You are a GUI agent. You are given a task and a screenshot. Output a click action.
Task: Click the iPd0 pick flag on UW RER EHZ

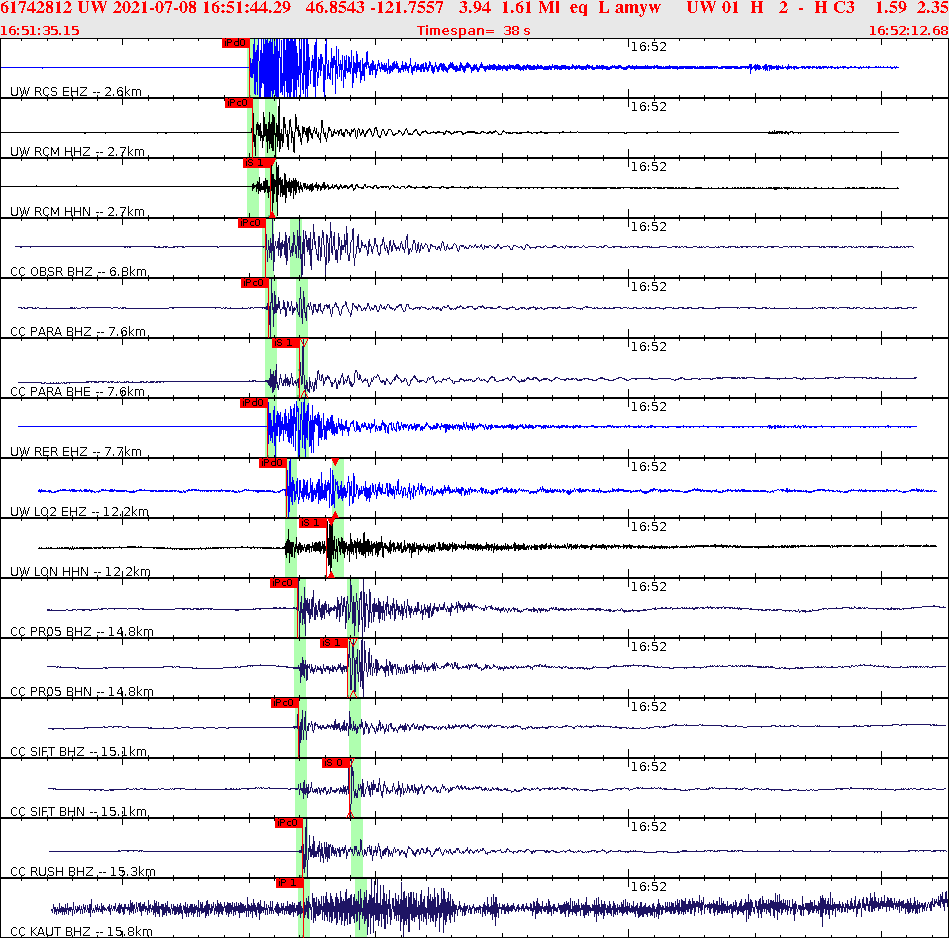[x=252, y=402]
